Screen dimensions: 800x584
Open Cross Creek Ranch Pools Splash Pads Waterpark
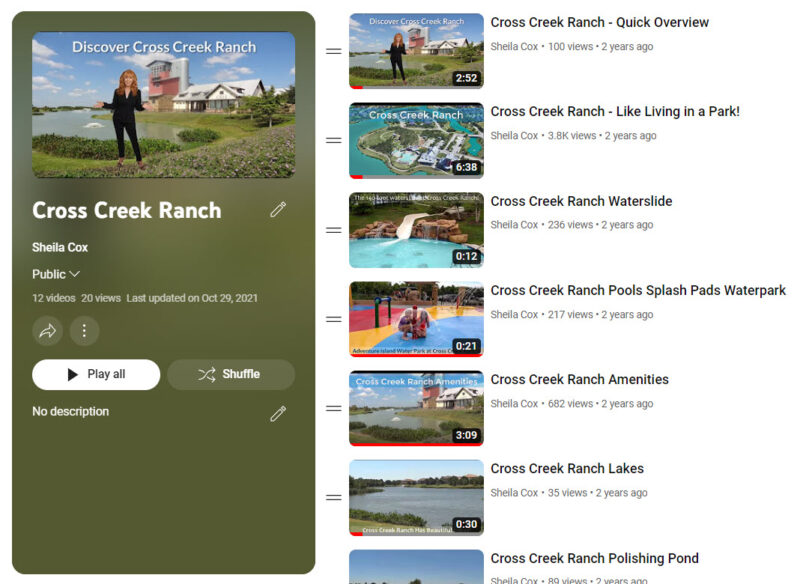tap(638, 290)
